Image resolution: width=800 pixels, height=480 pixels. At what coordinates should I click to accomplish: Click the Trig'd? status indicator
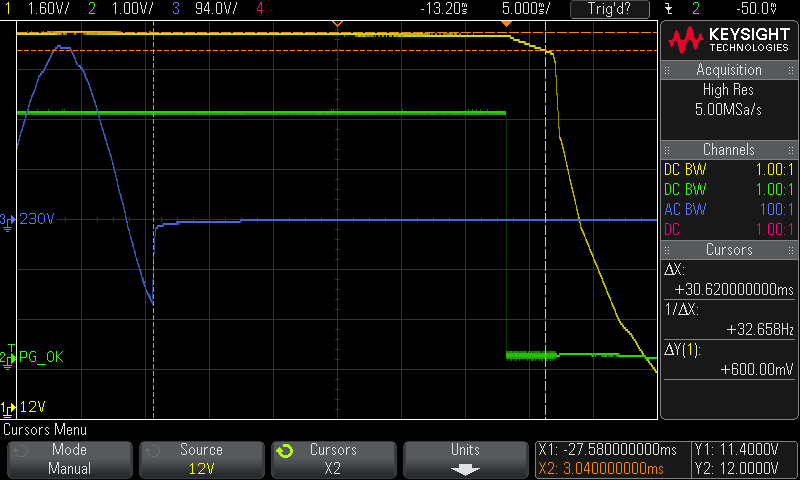click(x=610, y=9)
